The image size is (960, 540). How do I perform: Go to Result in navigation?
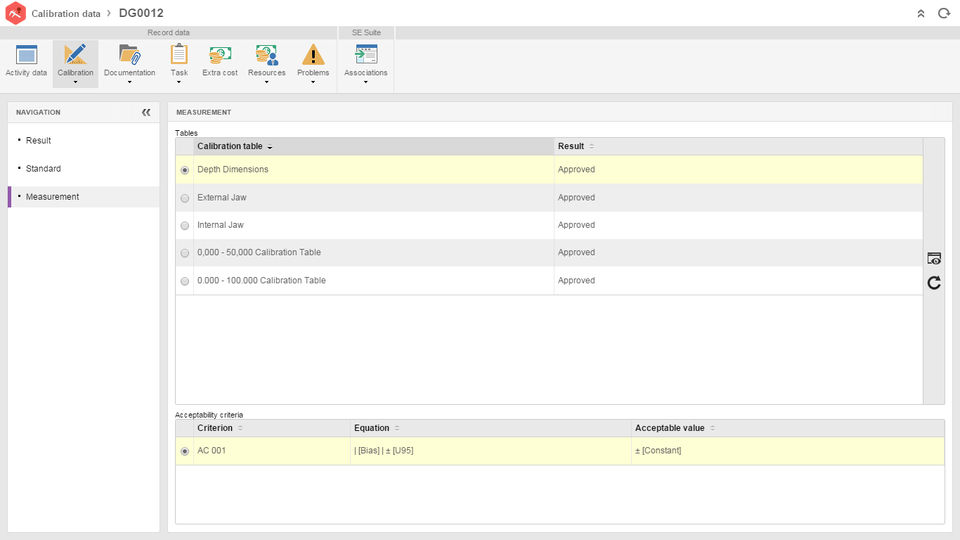tap(39, 141)
